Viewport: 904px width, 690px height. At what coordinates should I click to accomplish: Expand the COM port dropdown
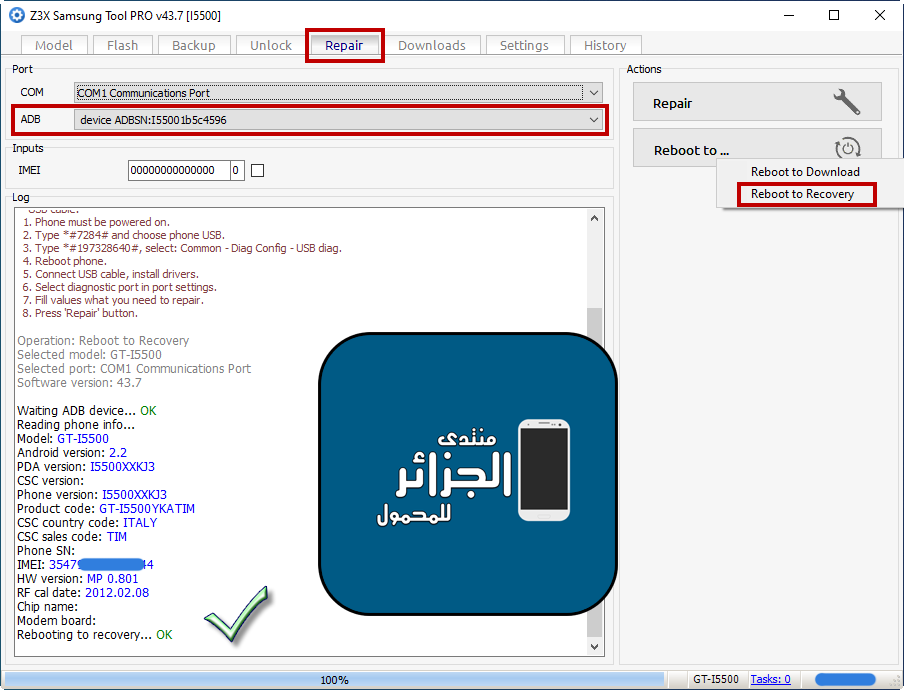point(594,93)
